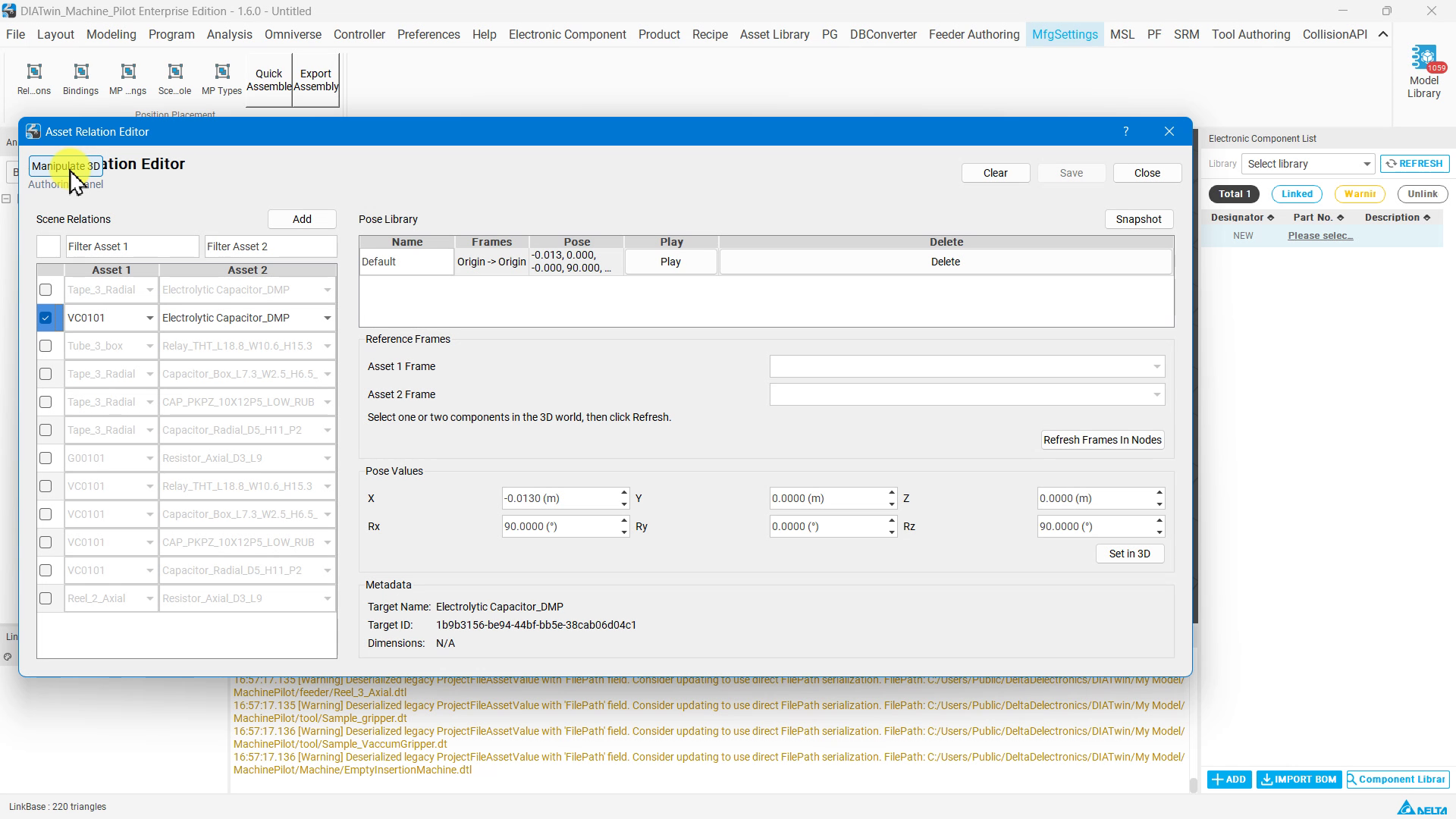Uncheck the VC0101 Electrolytic Capacitor_DMP row
This screenshot has width=1456, height=819.
click(45, 318)
